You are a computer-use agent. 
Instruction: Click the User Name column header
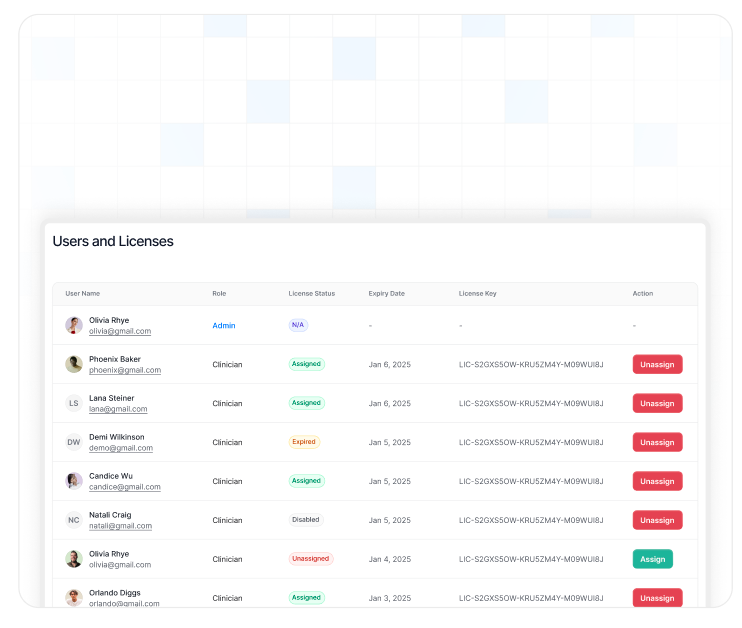[83, 294]
